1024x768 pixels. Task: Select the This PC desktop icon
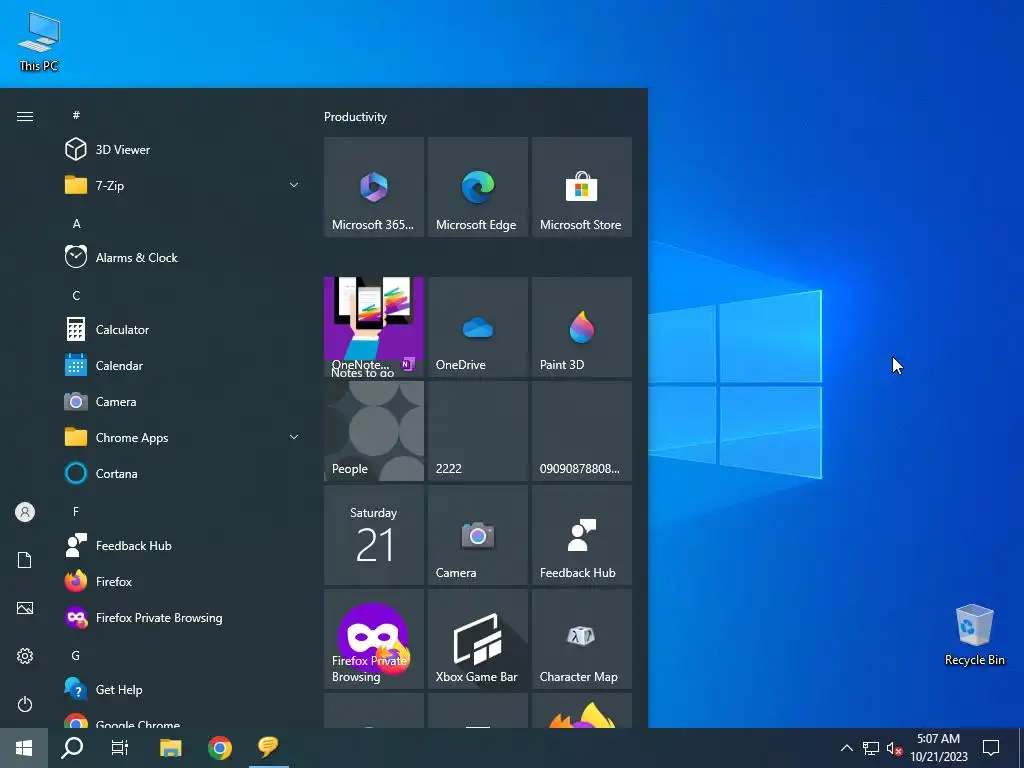39,42
